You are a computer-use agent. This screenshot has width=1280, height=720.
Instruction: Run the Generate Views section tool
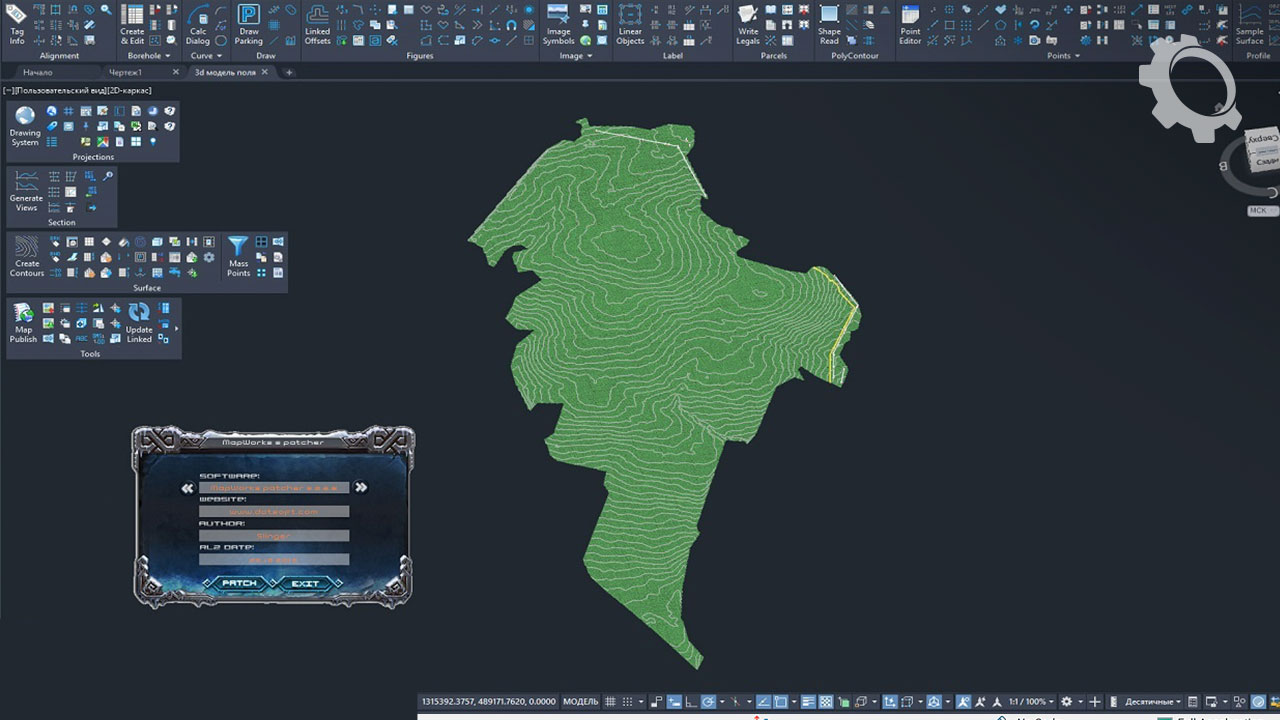coord(26,190)
